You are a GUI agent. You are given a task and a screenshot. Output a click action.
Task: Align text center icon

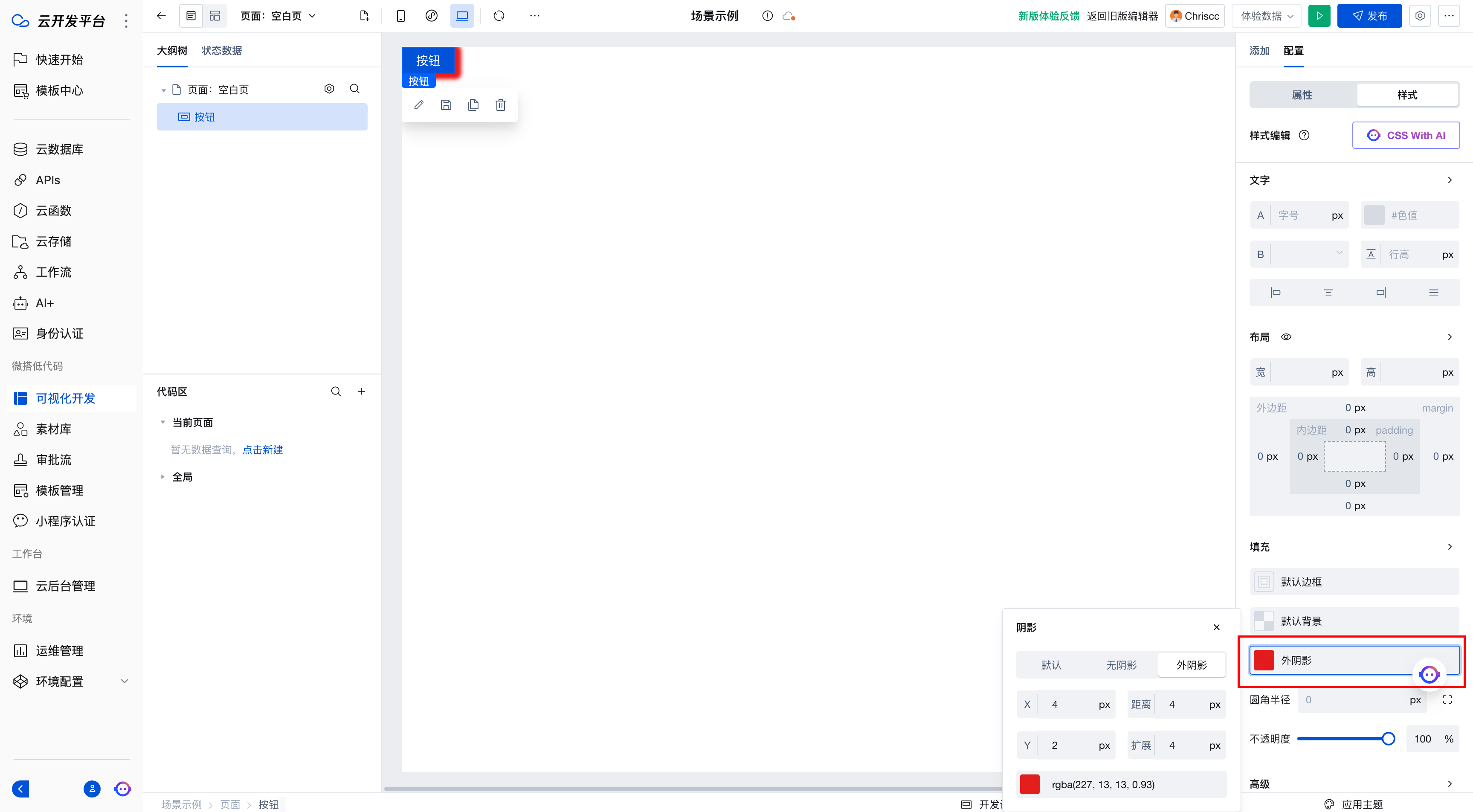pyautogui.click(x=1328, y=292)
